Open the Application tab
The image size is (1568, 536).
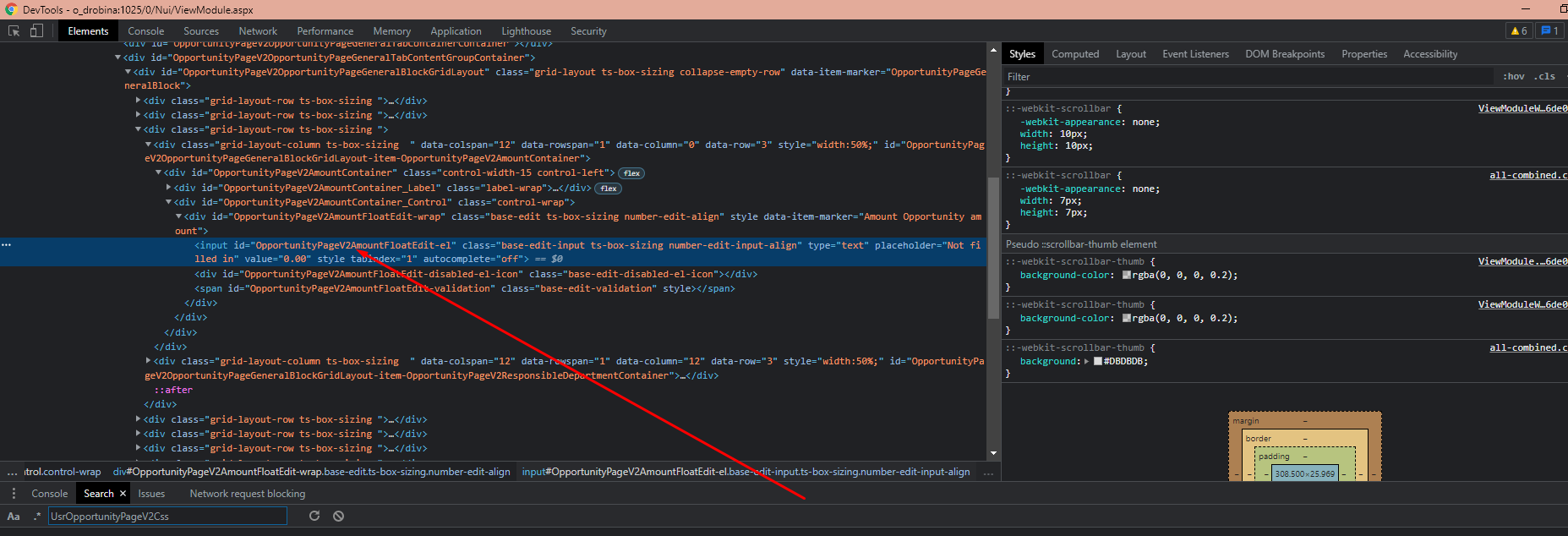[x=456, y=31]
